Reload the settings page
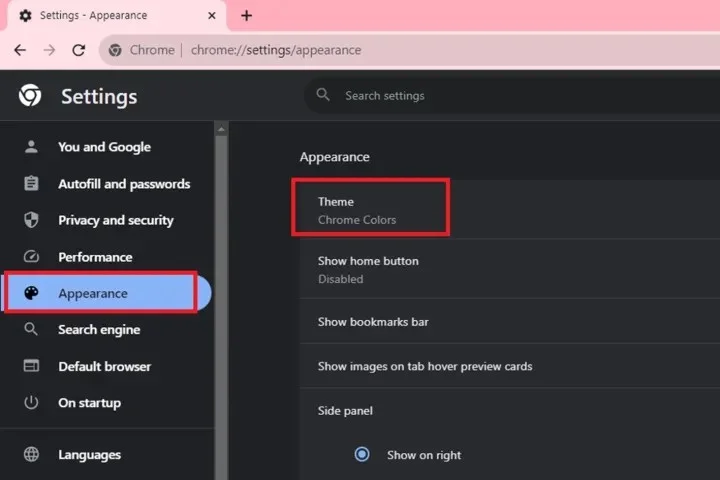This screenshot has width=720, height=480. coord(79,50)
